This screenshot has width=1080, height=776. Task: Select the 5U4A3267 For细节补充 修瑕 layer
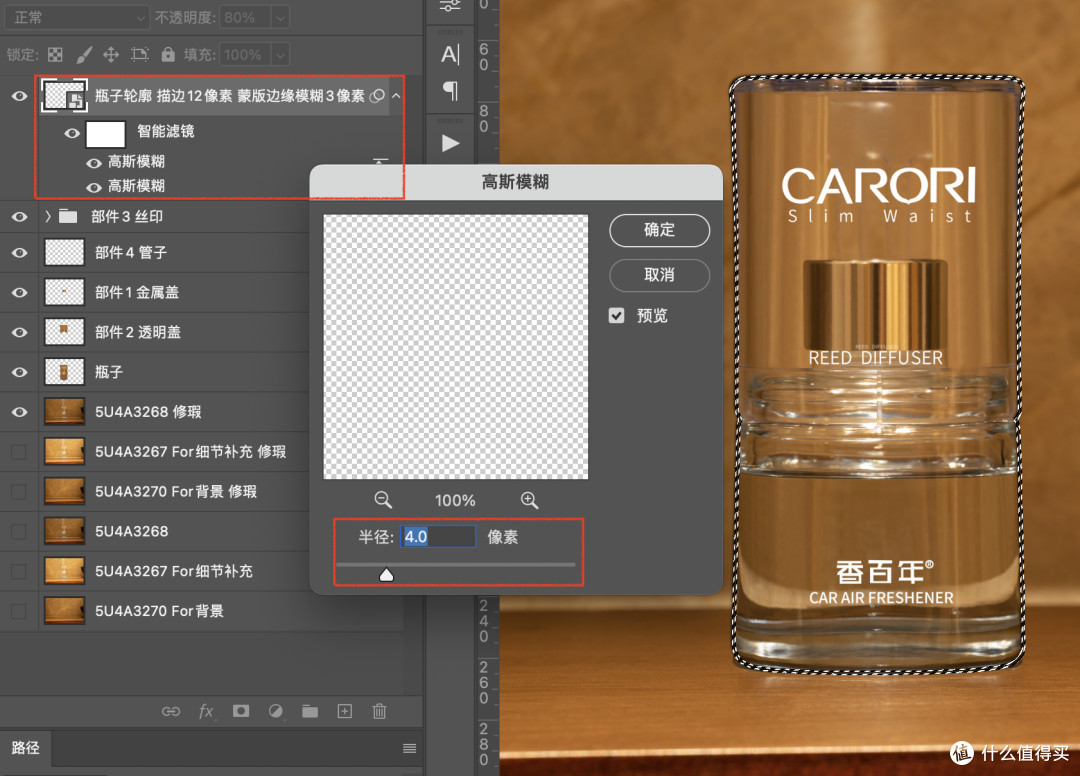click(191, 452)
